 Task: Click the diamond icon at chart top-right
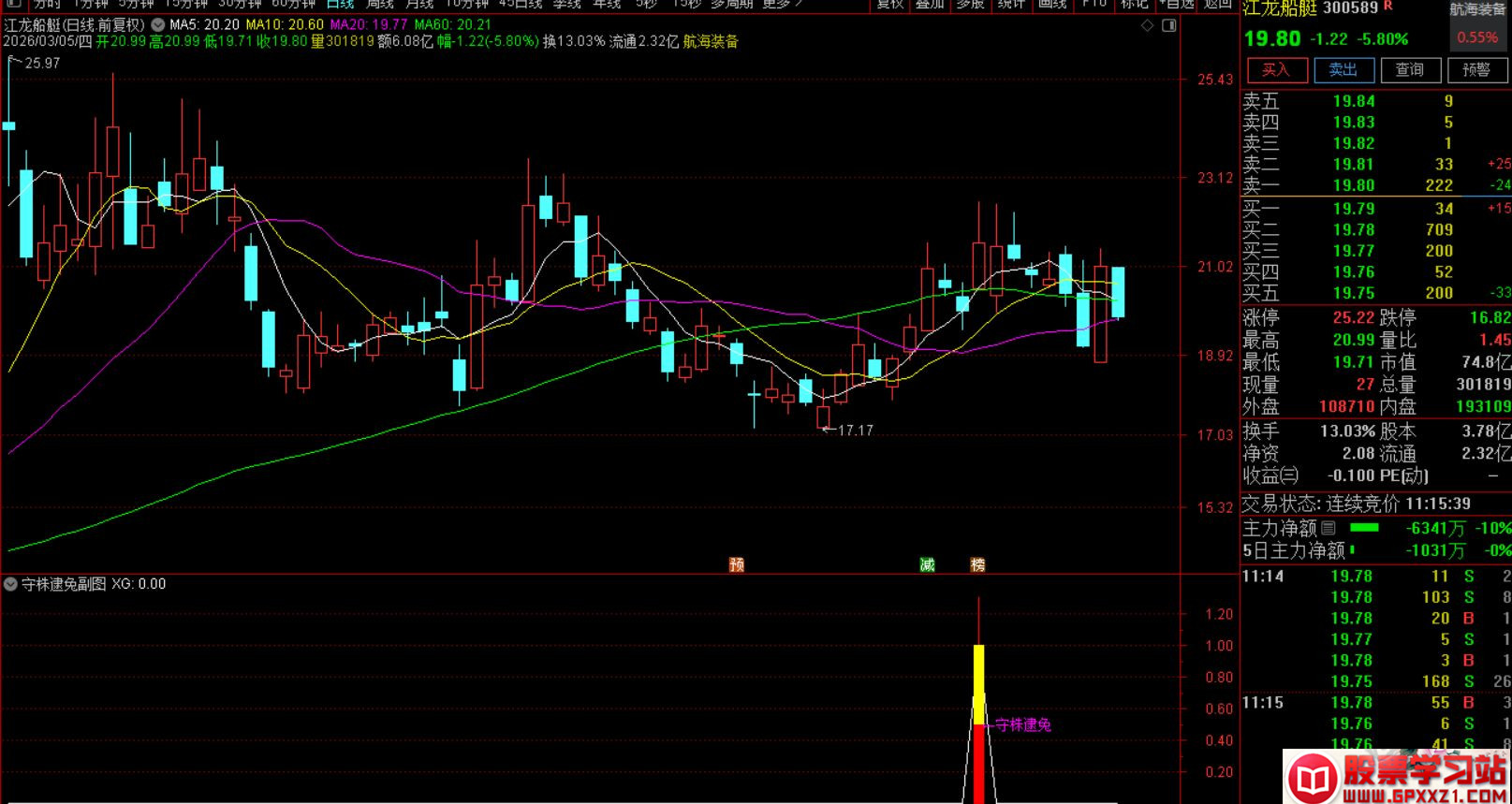(x=1147, y=25)
